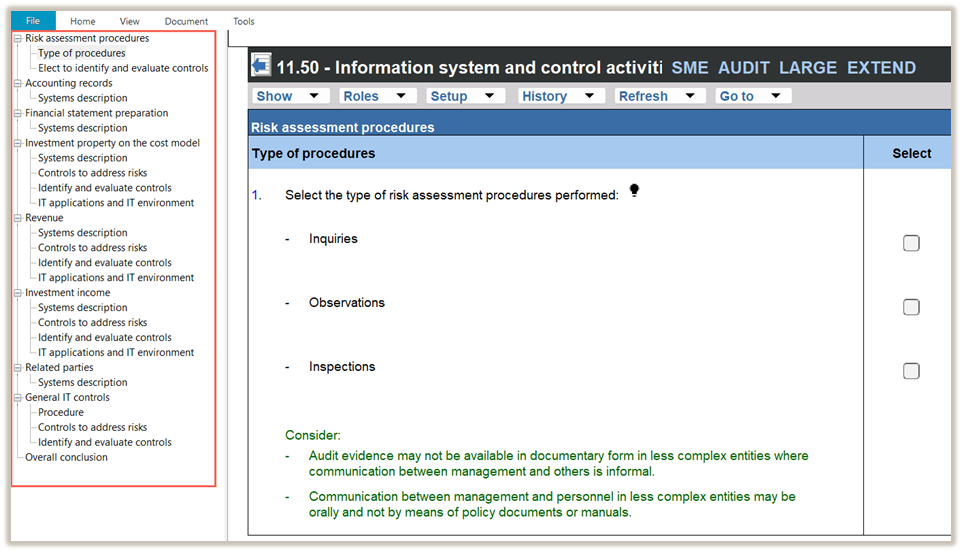
Task: Select Elect to identify and evaluate controls
Action: pyautogui.click(x=123, y=68)
